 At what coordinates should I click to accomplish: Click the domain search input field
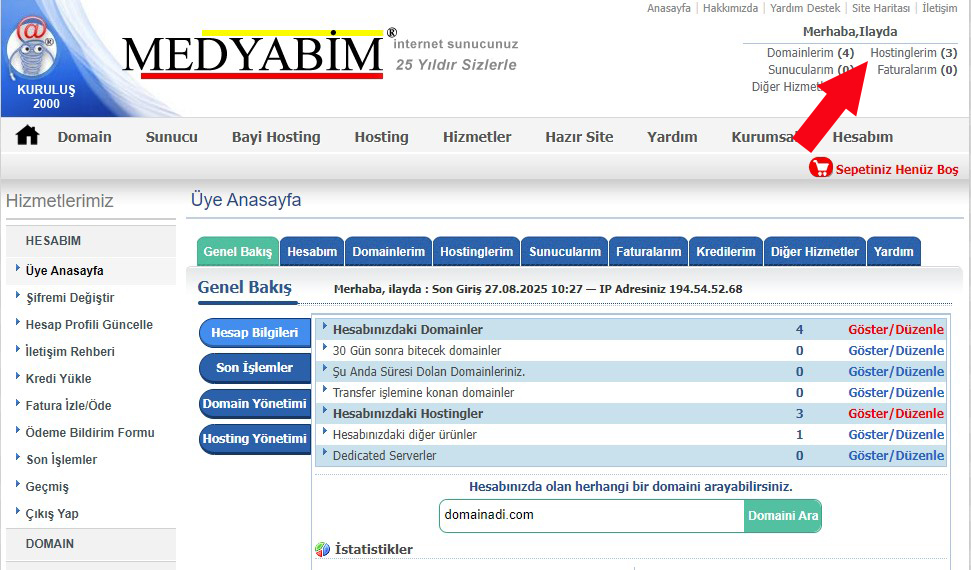(591, 516)
